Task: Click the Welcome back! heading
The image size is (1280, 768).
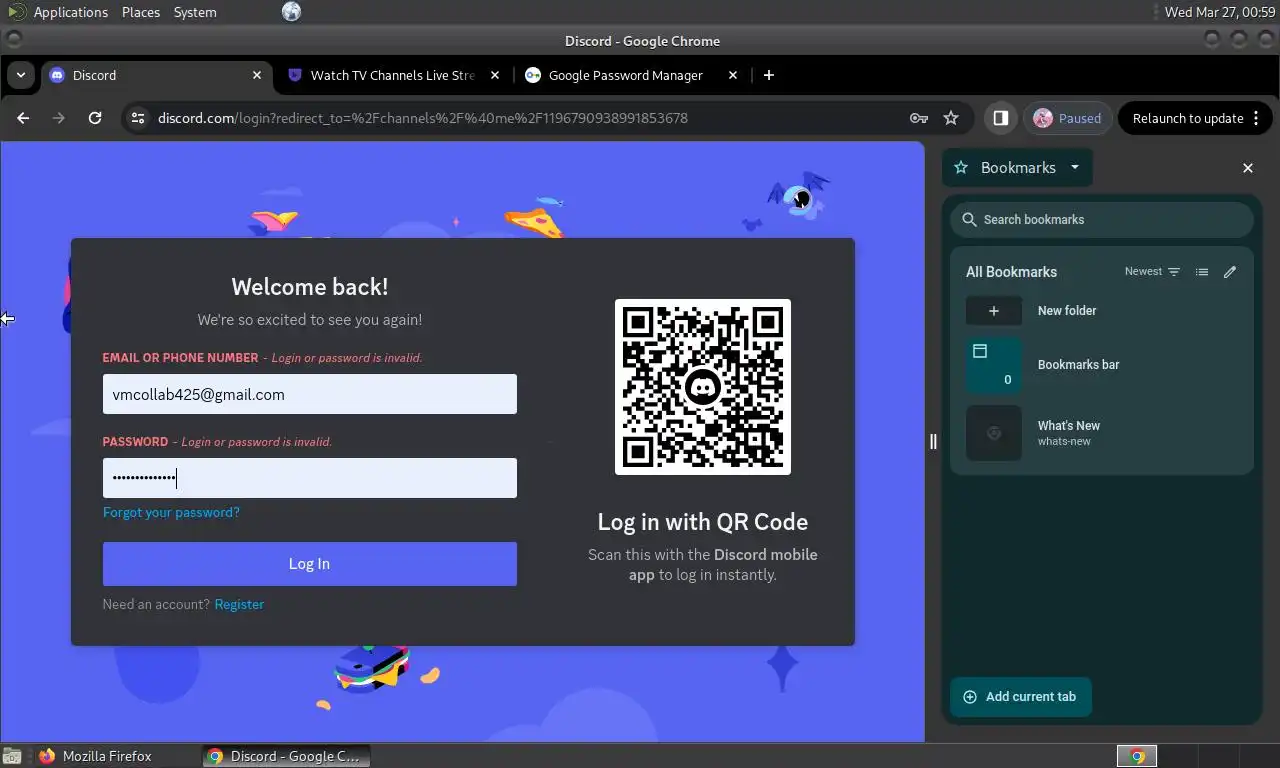Action: click(x=310, y=287)
